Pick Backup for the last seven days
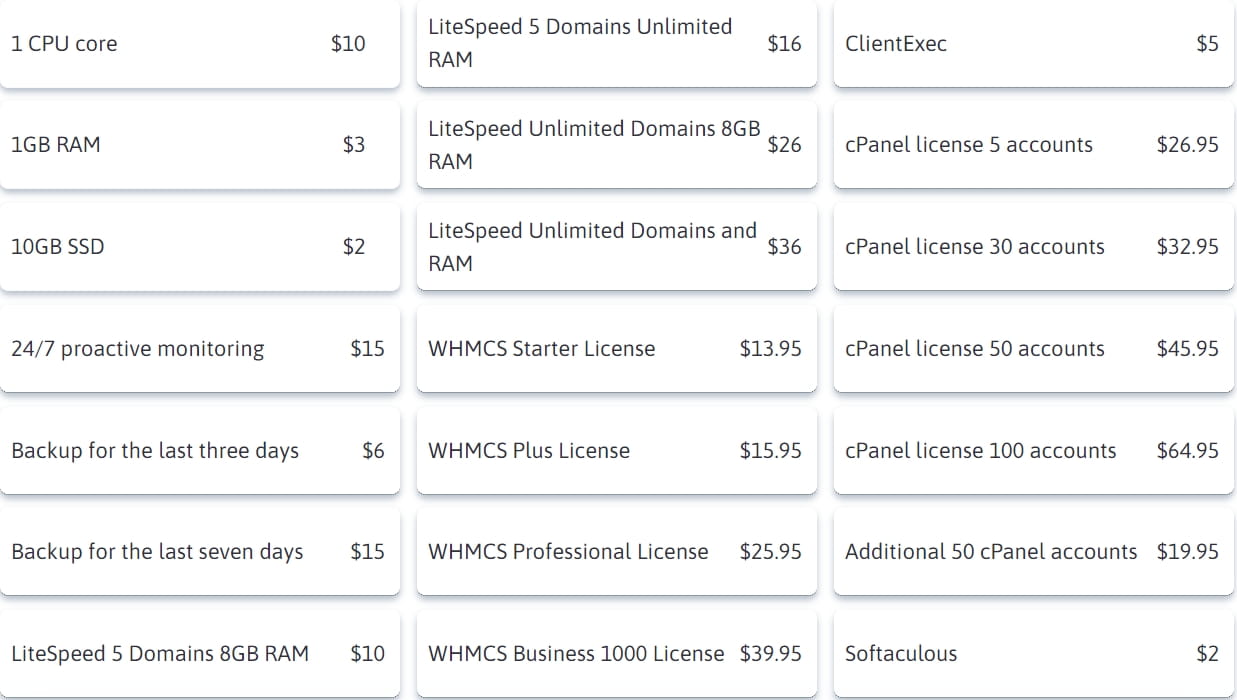Viewport: 1237px width, 700px height. (x=199, y=552)
